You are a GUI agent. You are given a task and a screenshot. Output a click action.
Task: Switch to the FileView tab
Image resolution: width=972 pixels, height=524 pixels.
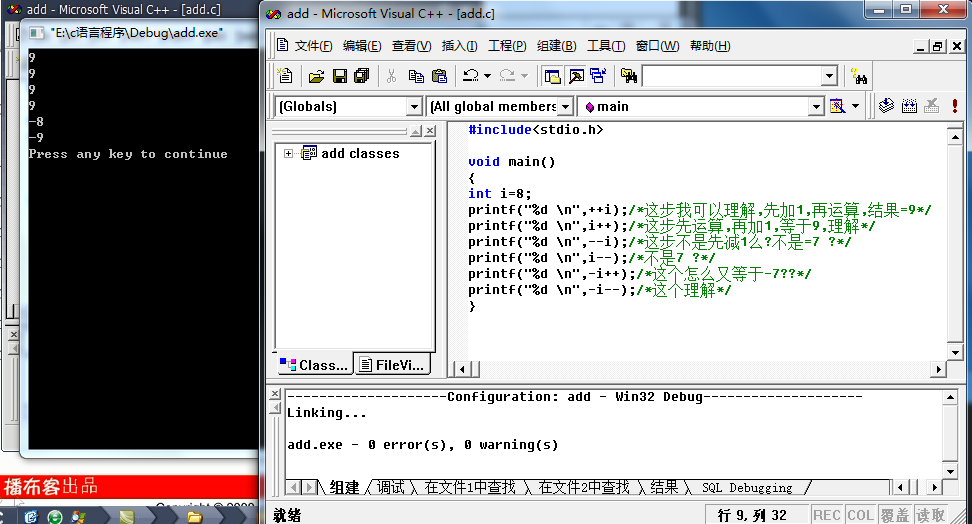(x=392, y=365)
